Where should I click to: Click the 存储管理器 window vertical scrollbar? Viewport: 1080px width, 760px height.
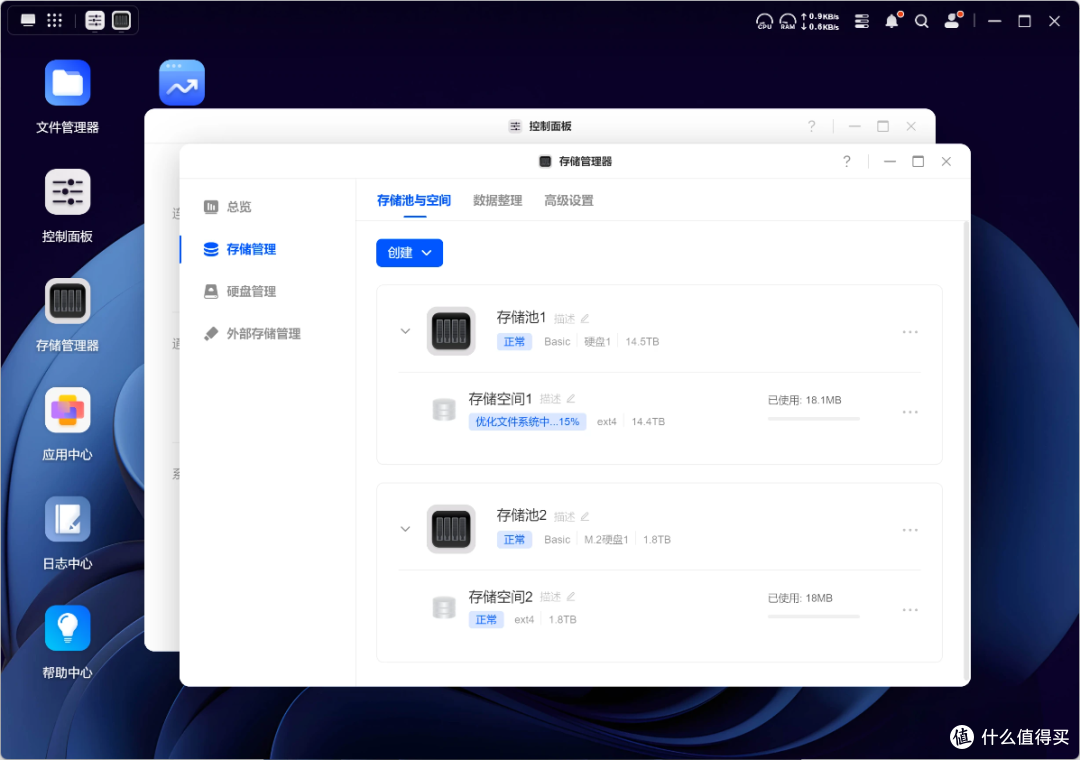coord(966,451)
